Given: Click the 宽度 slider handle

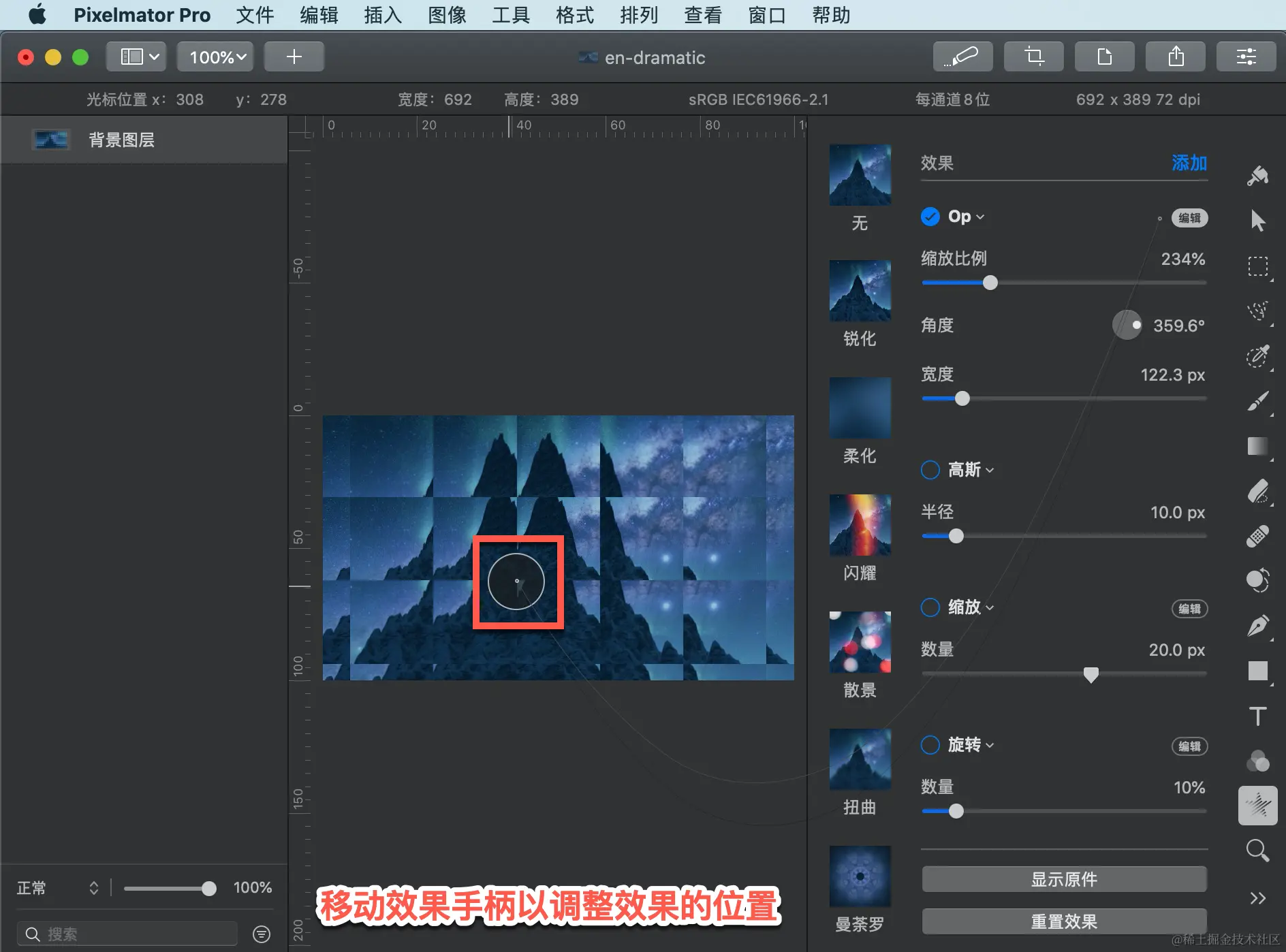Looking at the screenshot, I should (x=962, y=398).
